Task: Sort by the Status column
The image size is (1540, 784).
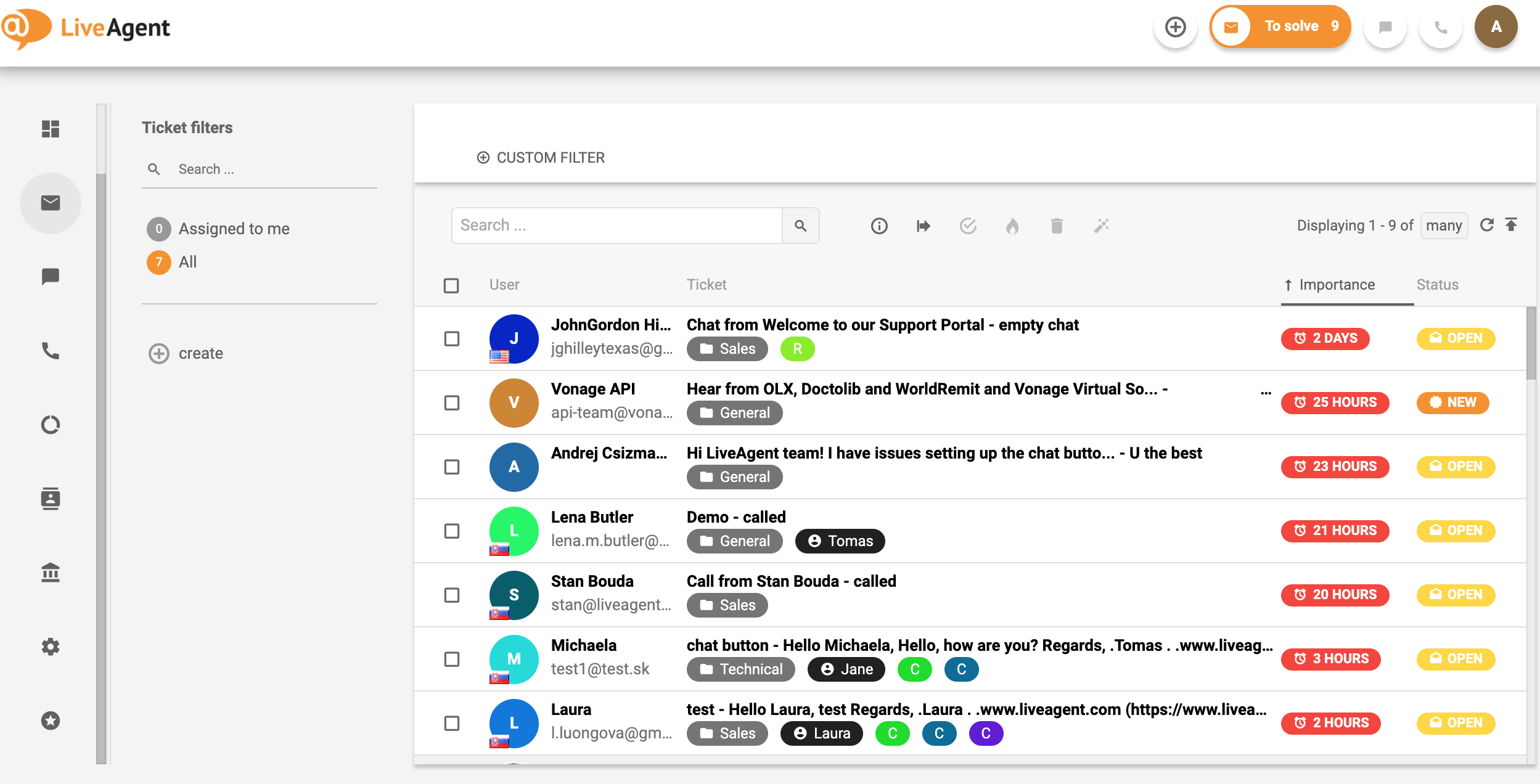Action: [x=1437, y=285]
